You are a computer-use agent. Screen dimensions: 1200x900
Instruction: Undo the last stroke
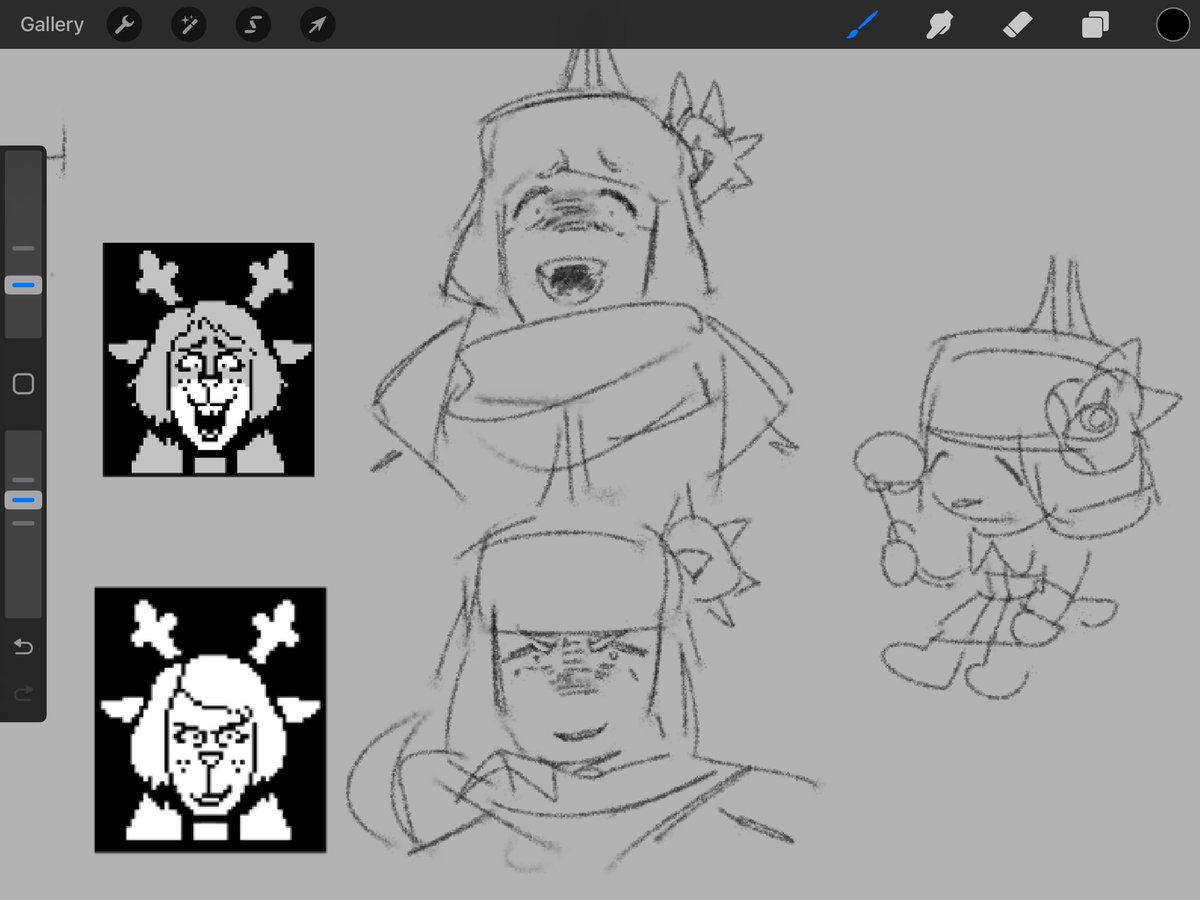(23, 647)
